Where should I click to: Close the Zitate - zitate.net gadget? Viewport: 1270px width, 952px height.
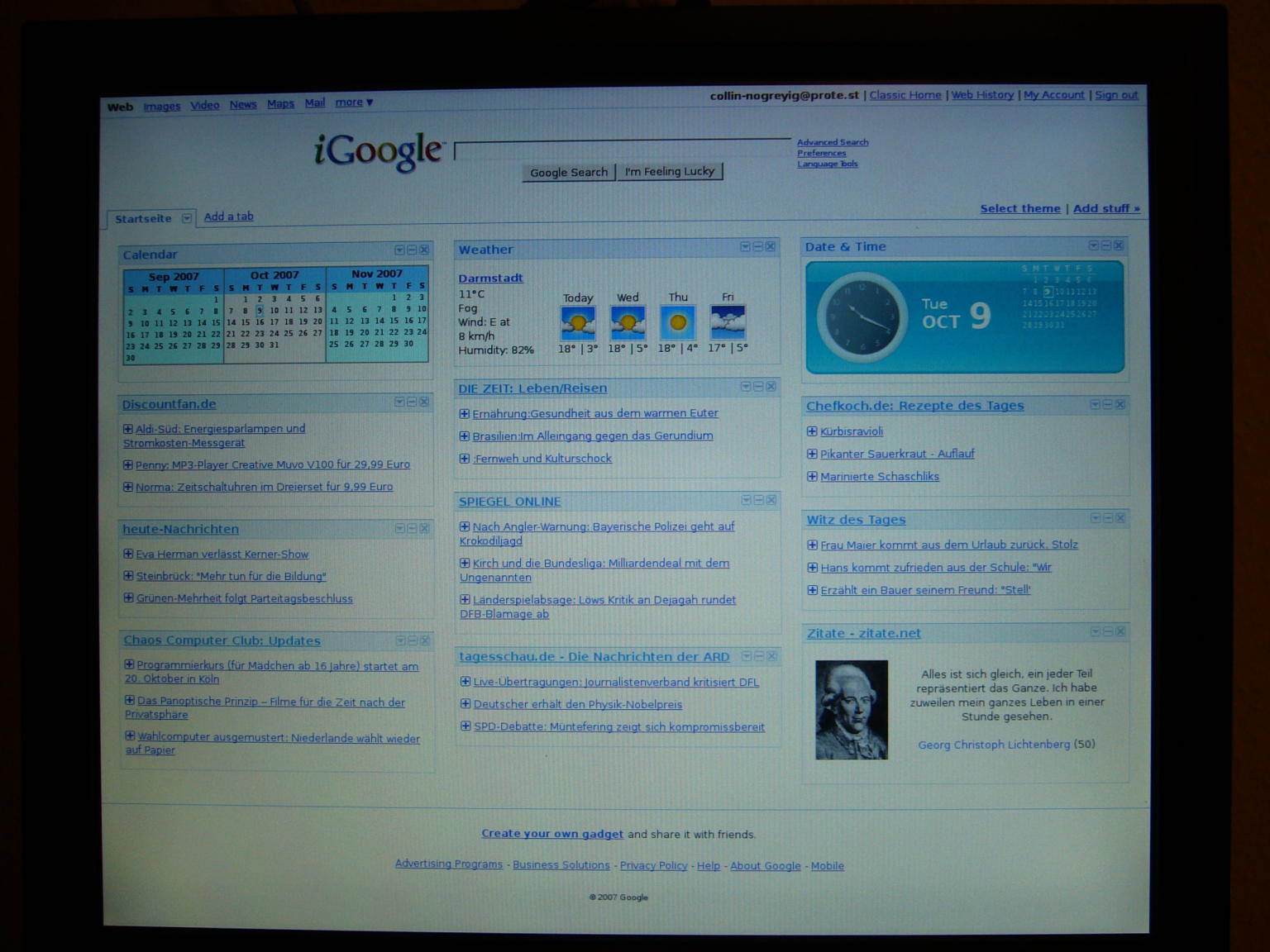point(1120,631)
